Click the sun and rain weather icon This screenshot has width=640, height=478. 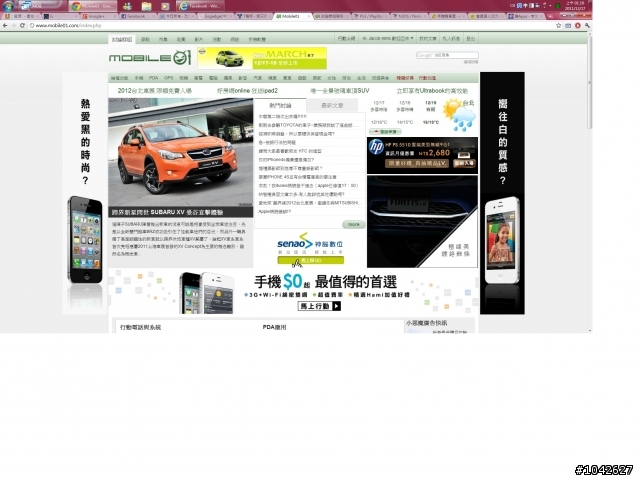(459, 114)
